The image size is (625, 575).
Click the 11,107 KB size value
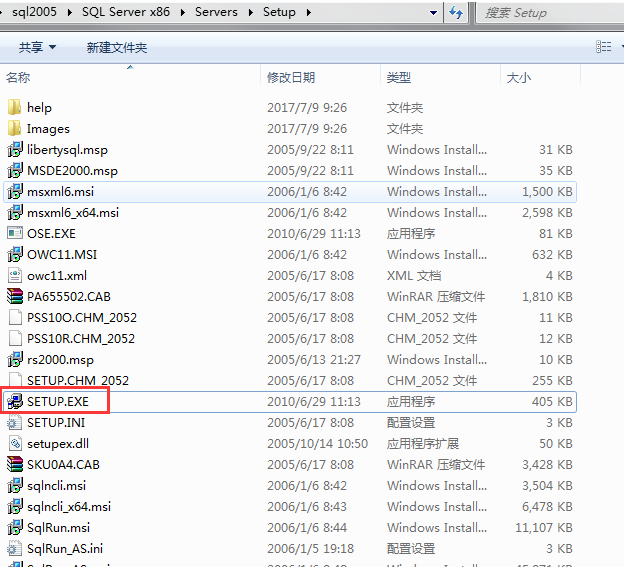[x=544, y=527]
